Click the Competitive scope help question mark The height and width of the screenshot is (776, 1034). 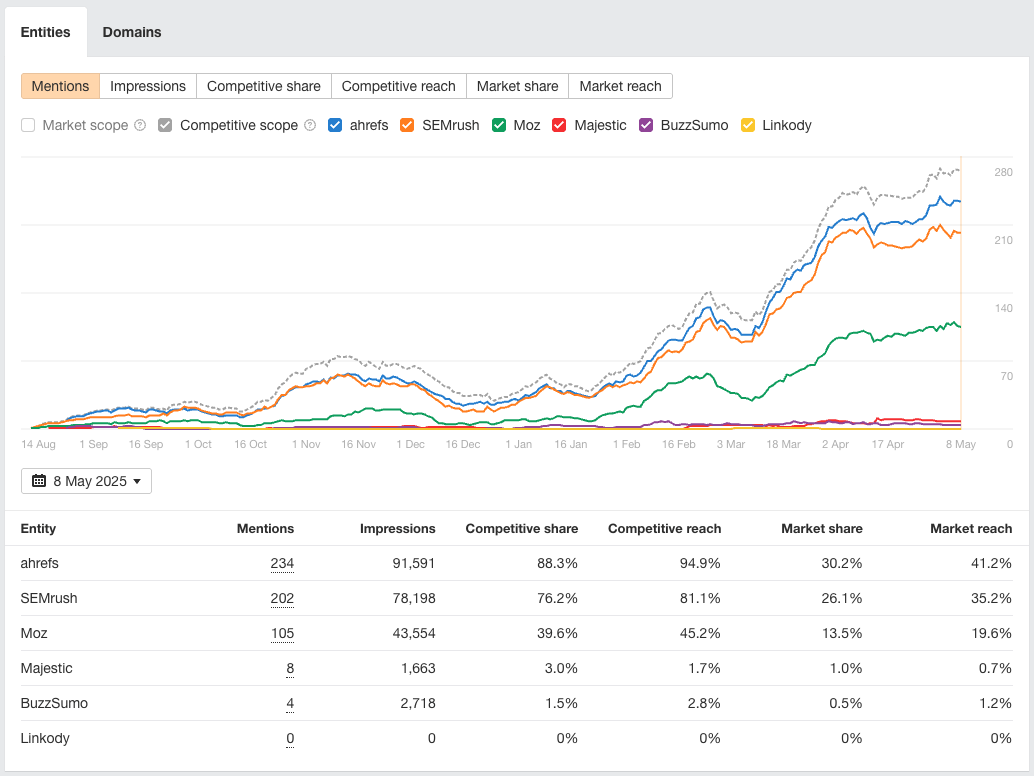[311, 125]
